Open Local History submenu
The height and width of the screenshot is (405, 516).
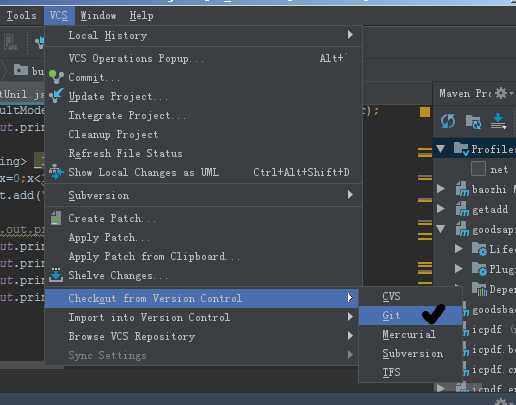point(203,35)
